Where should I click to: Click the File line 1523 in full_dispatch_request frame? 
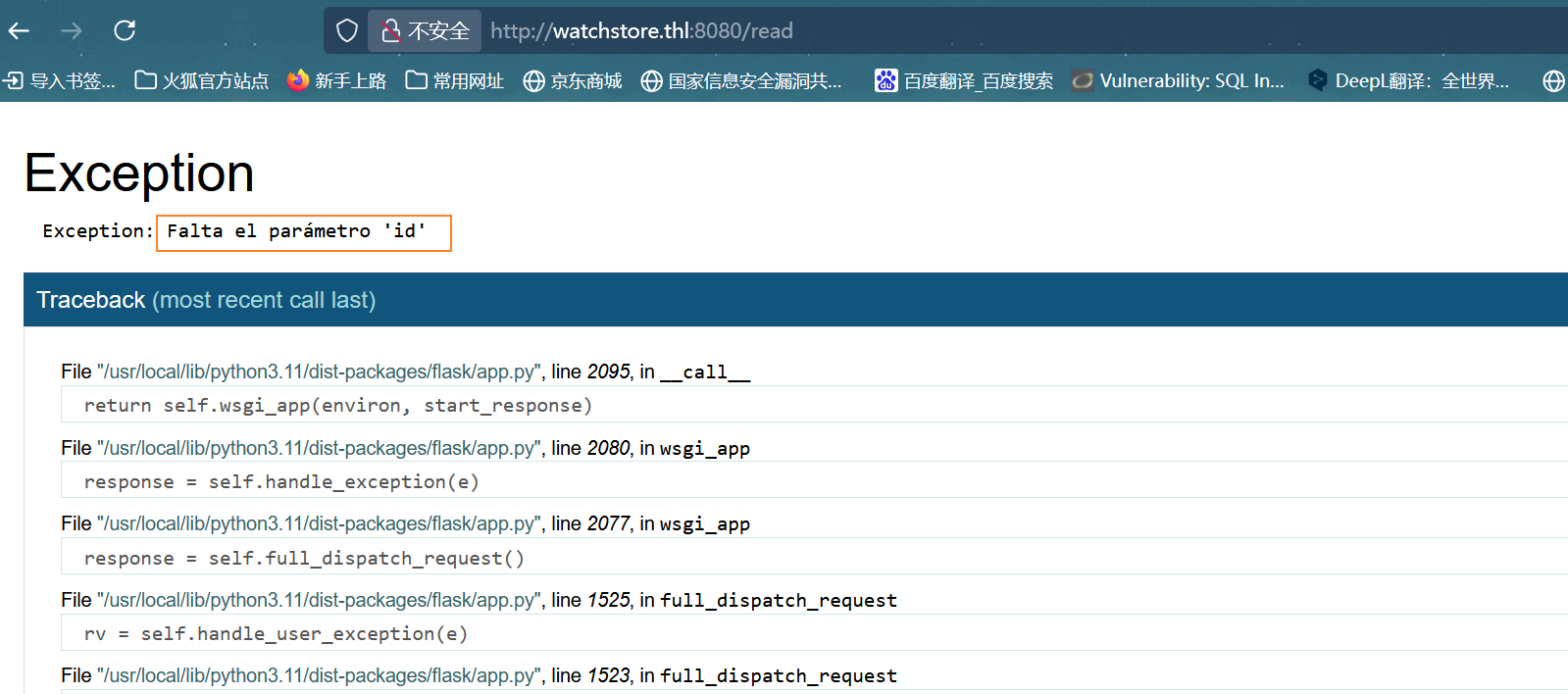pyautogui.click(x=479, y=675)
